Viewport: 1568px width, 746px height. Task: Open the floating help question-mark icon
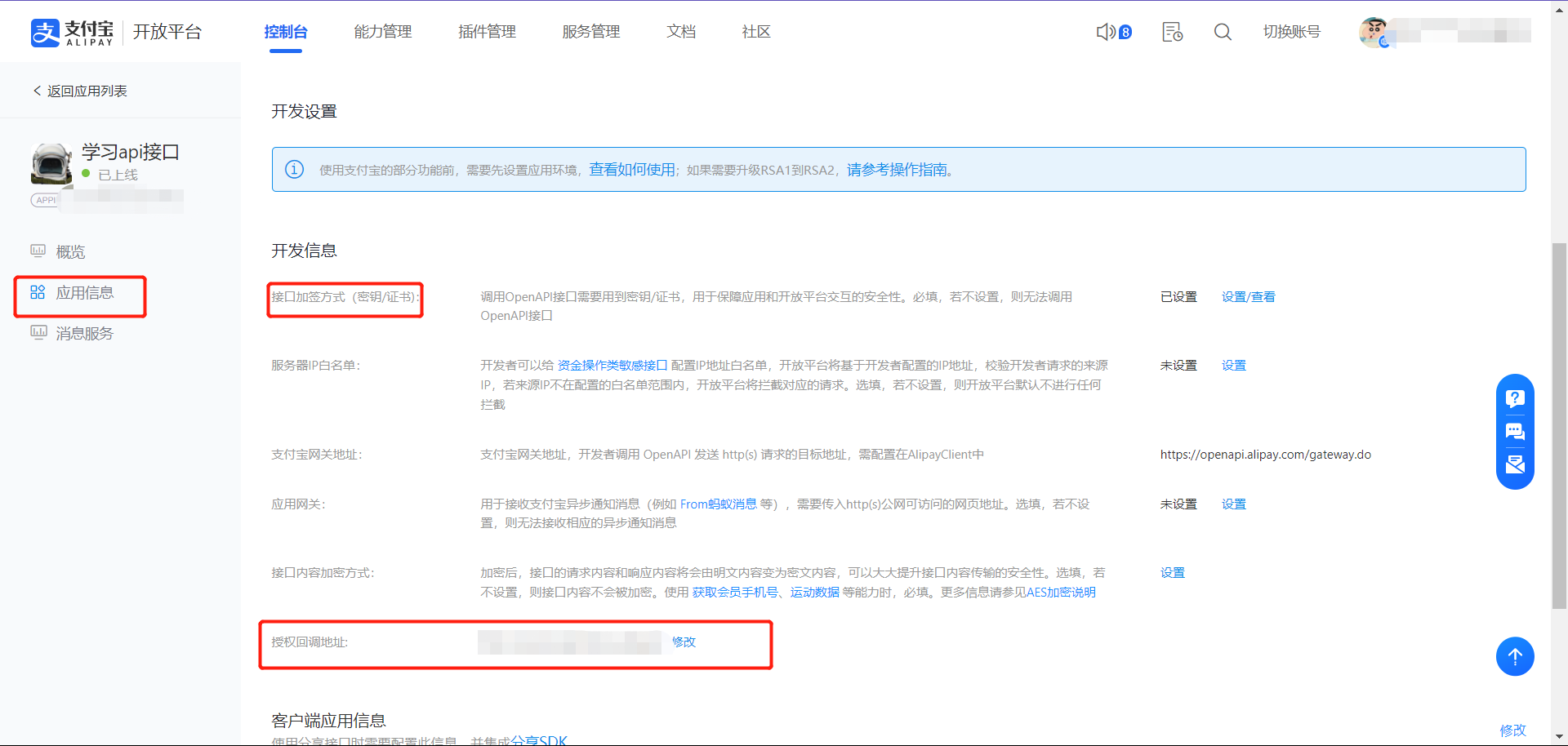click(x=1515, y=398)
